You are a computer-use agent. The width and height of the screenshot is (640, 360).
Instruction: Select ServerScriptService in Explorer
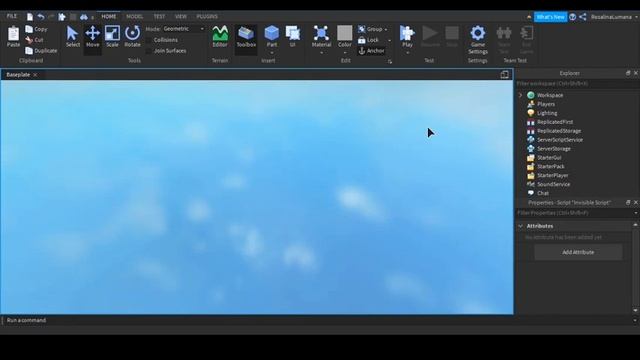pyautogui.click(x=560, y=140)
